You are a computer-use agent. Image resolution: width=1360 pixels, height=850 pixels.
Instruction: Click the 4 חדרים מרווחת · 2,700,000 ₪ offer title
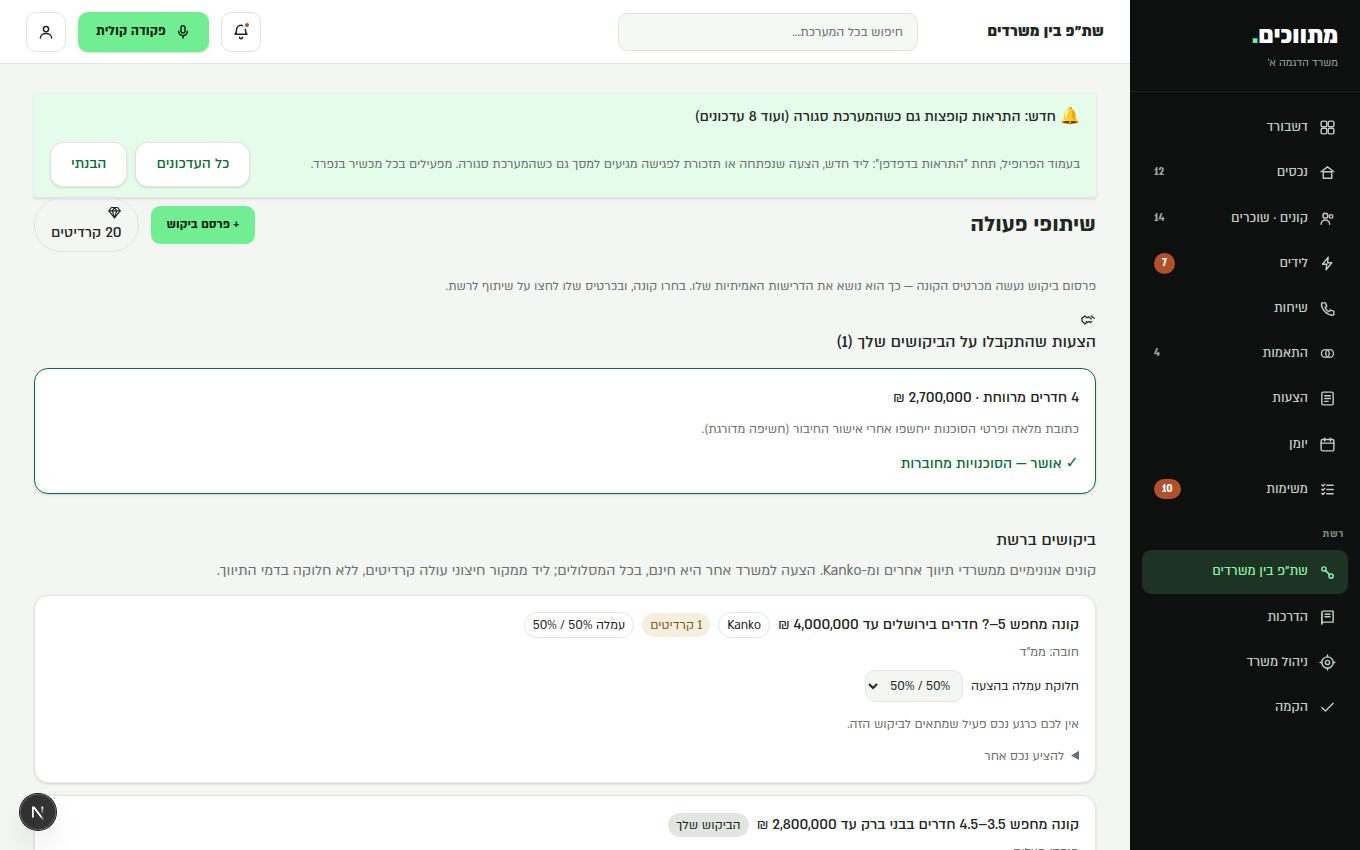pyautogui.click(x=986, y=397)
